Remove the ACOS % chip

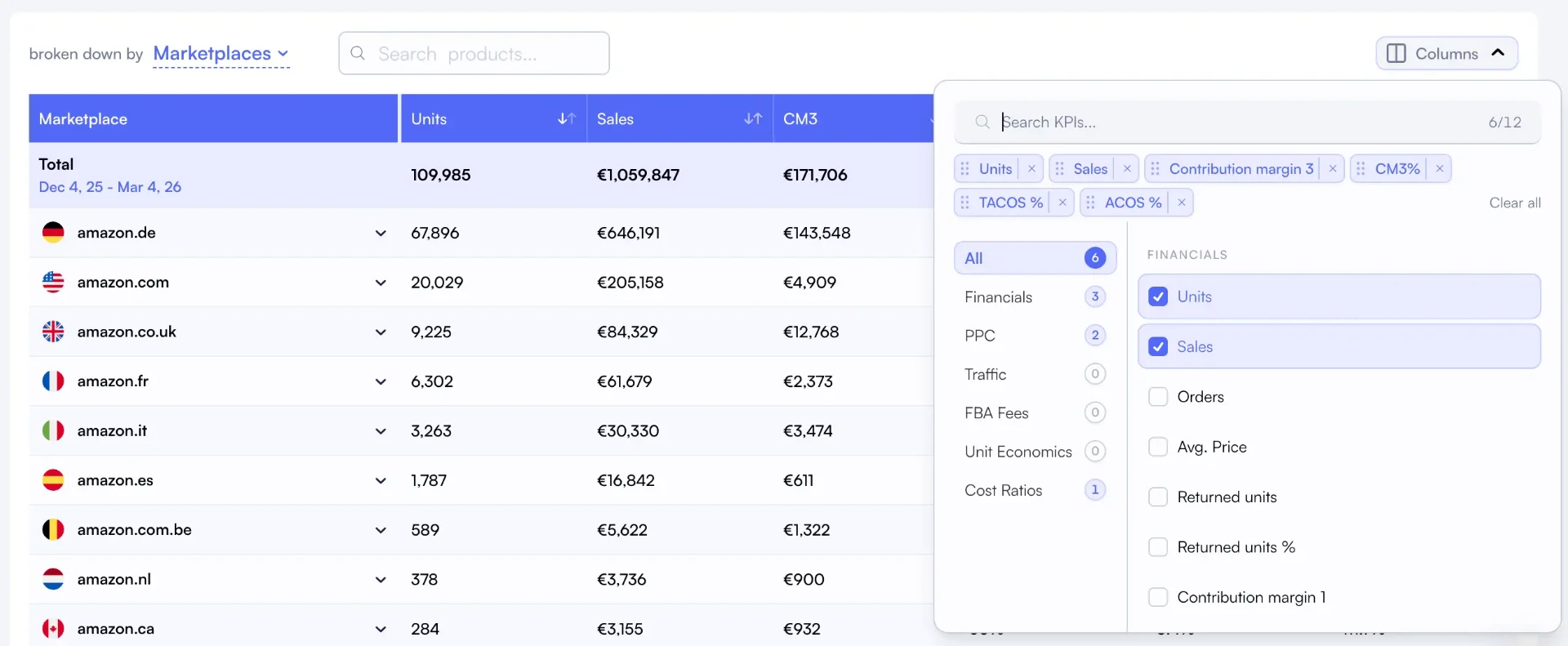1182,203
